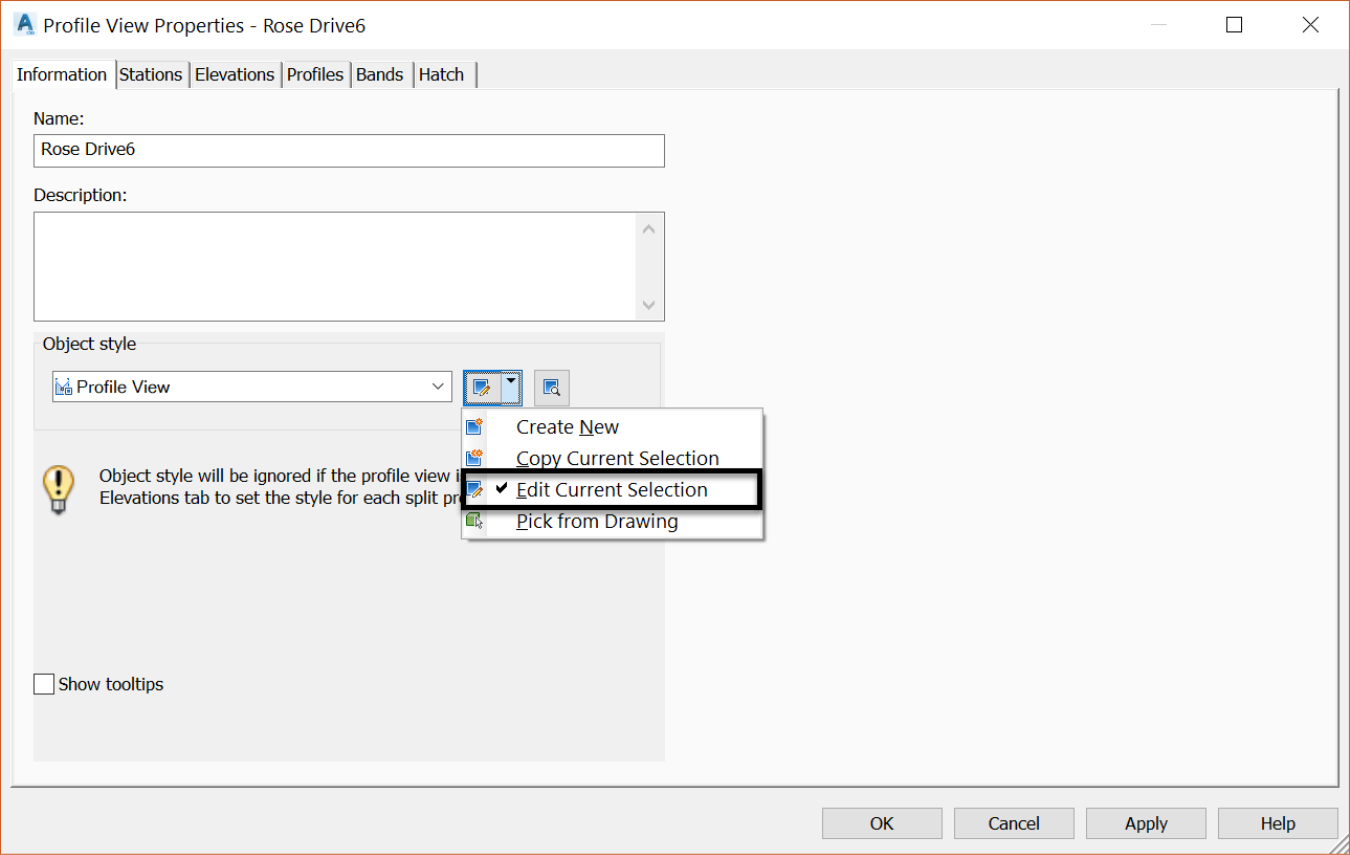Select Edit Current Selection in the menu
The width and height of the screenshot is (1350, 855).
tap(612, 490)
